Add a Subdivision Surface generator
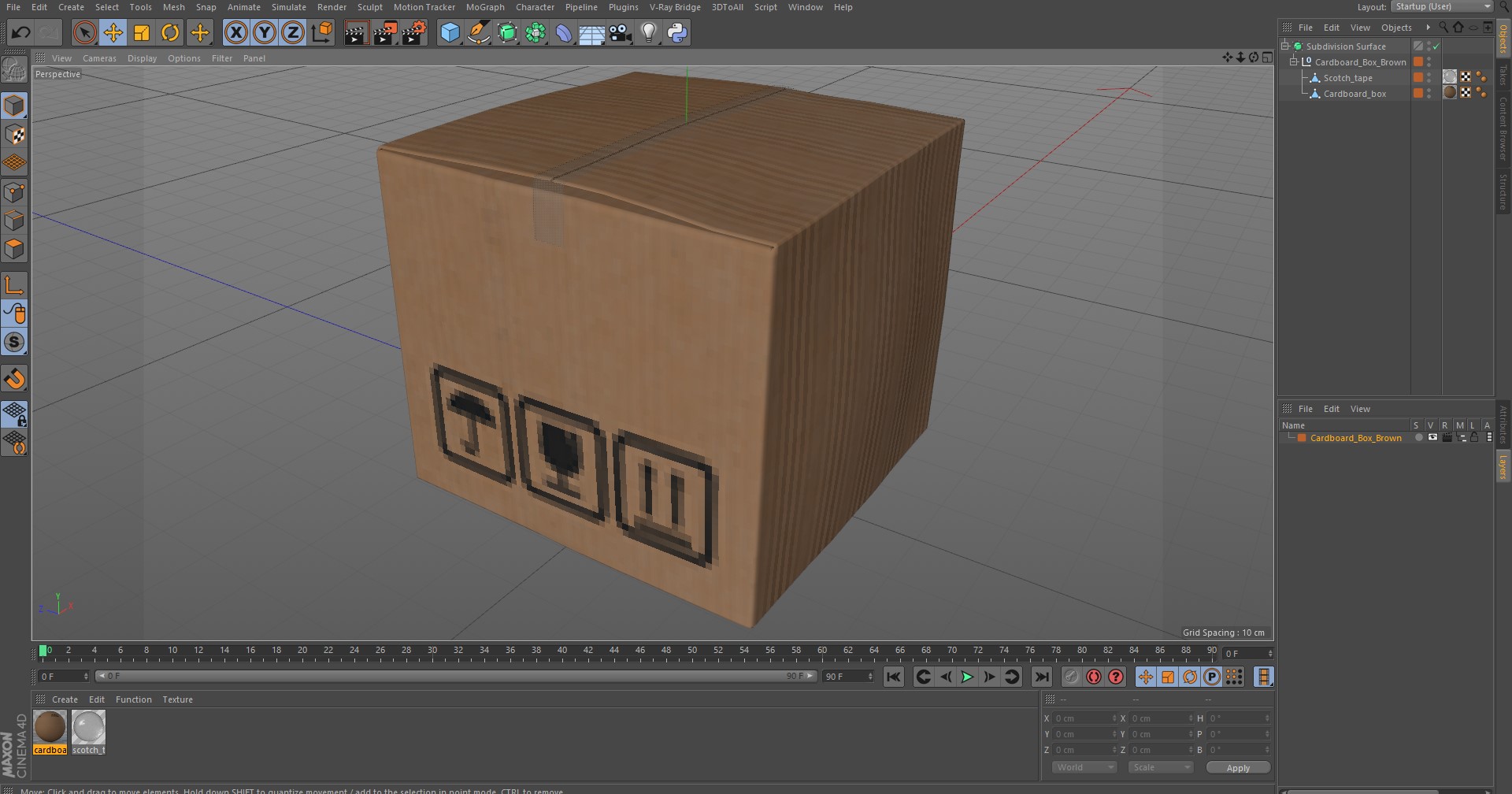 507,32
